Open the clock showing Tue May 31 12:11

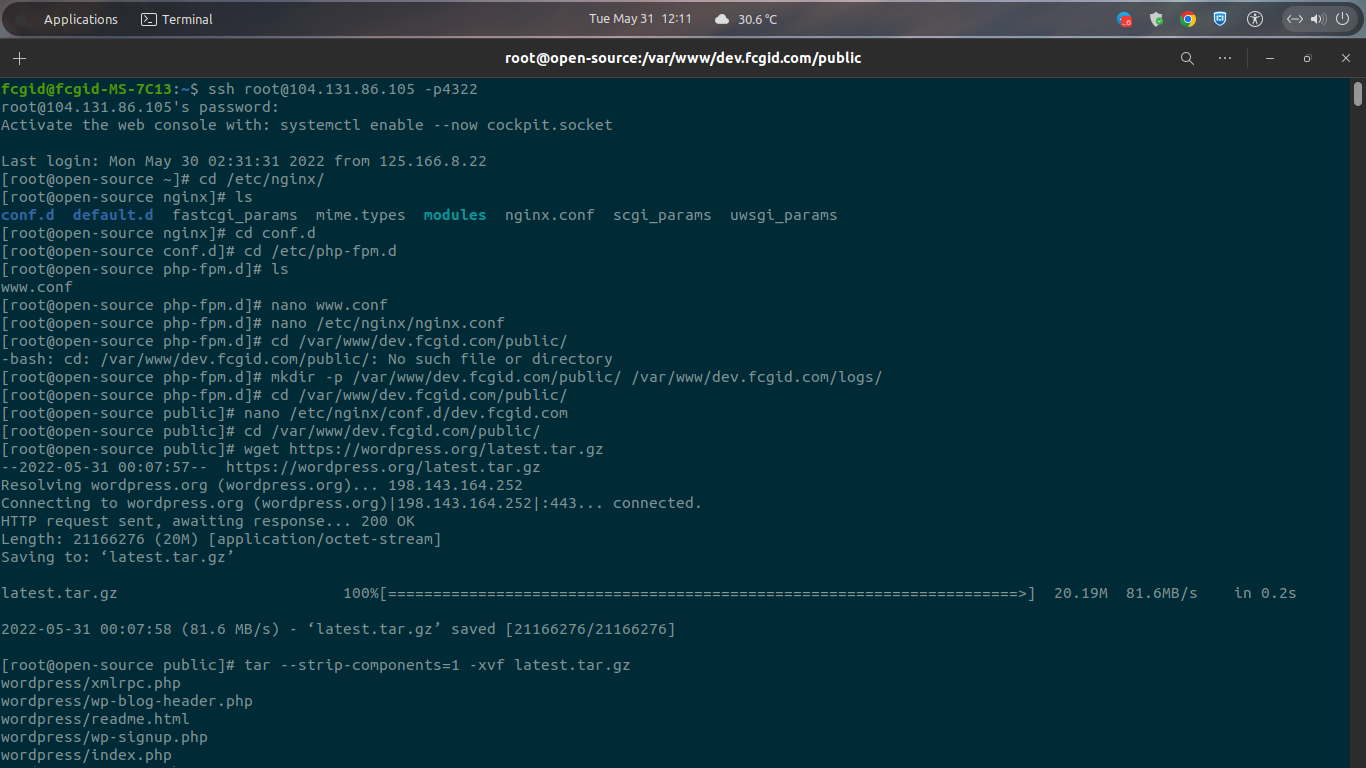[x=640, y=19]
